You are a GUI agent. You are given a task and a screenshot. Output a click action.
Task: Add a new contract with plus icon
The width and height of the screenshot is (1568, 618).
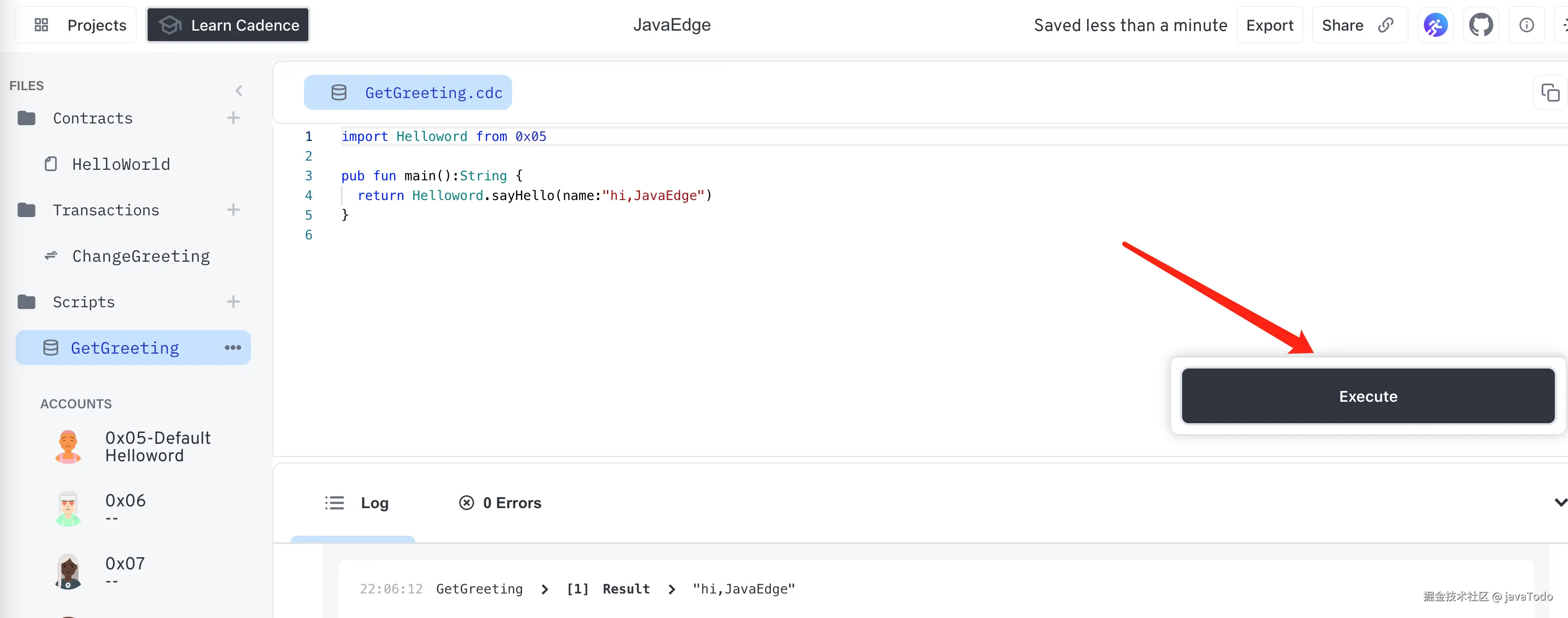(x=233, y=118)
